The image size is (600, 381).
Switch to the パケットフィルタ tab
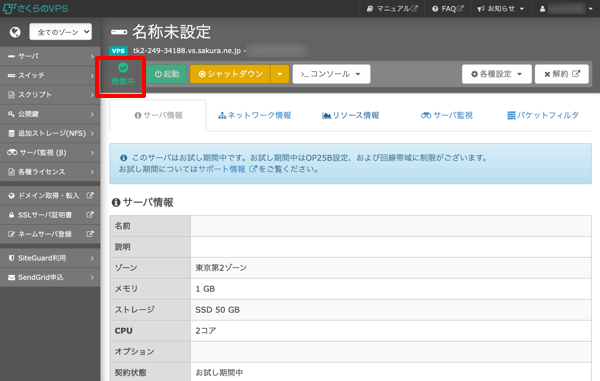(543, 116)
